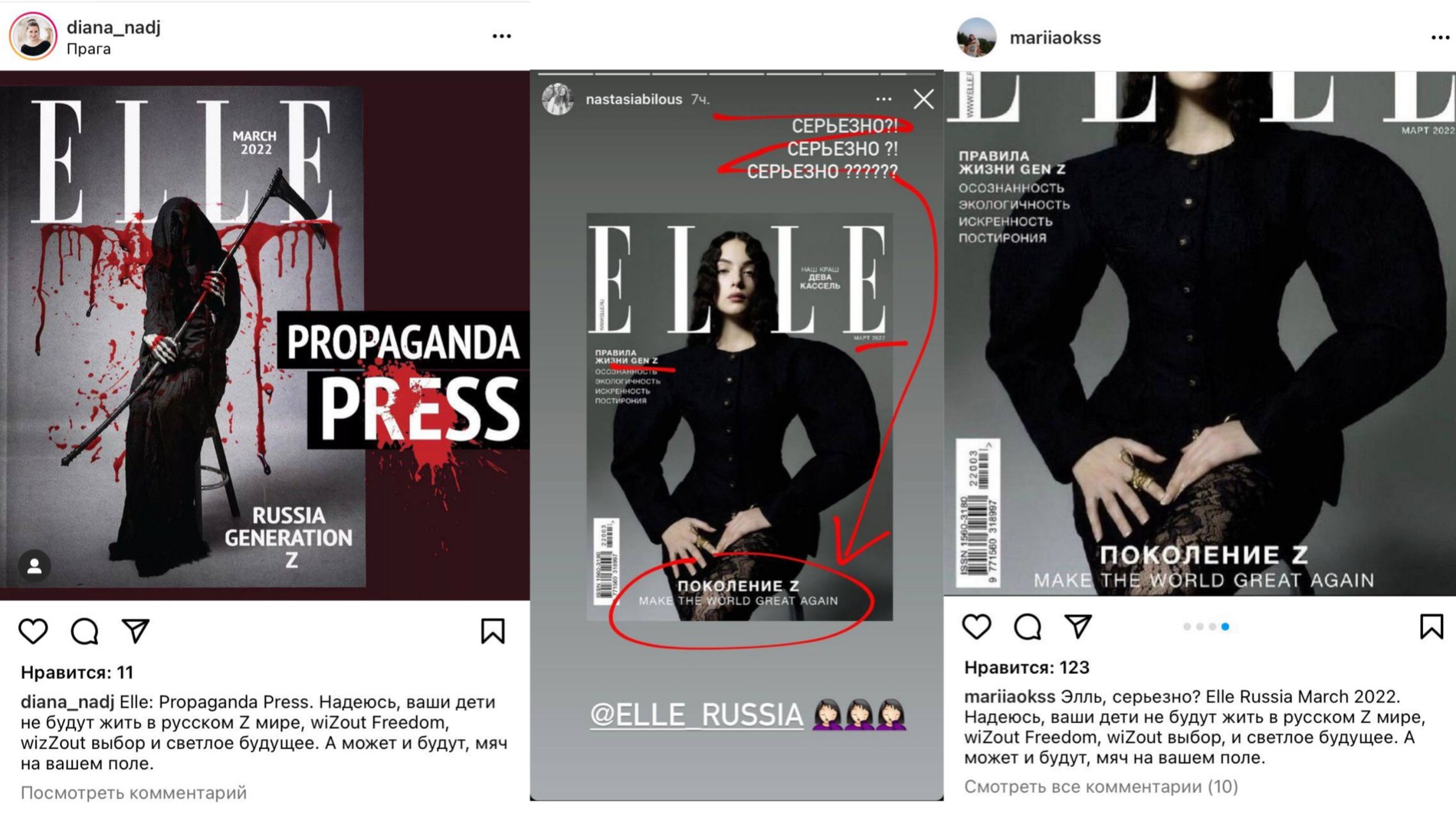Bookmark diana_nadj's post

(x=493, y=631)
